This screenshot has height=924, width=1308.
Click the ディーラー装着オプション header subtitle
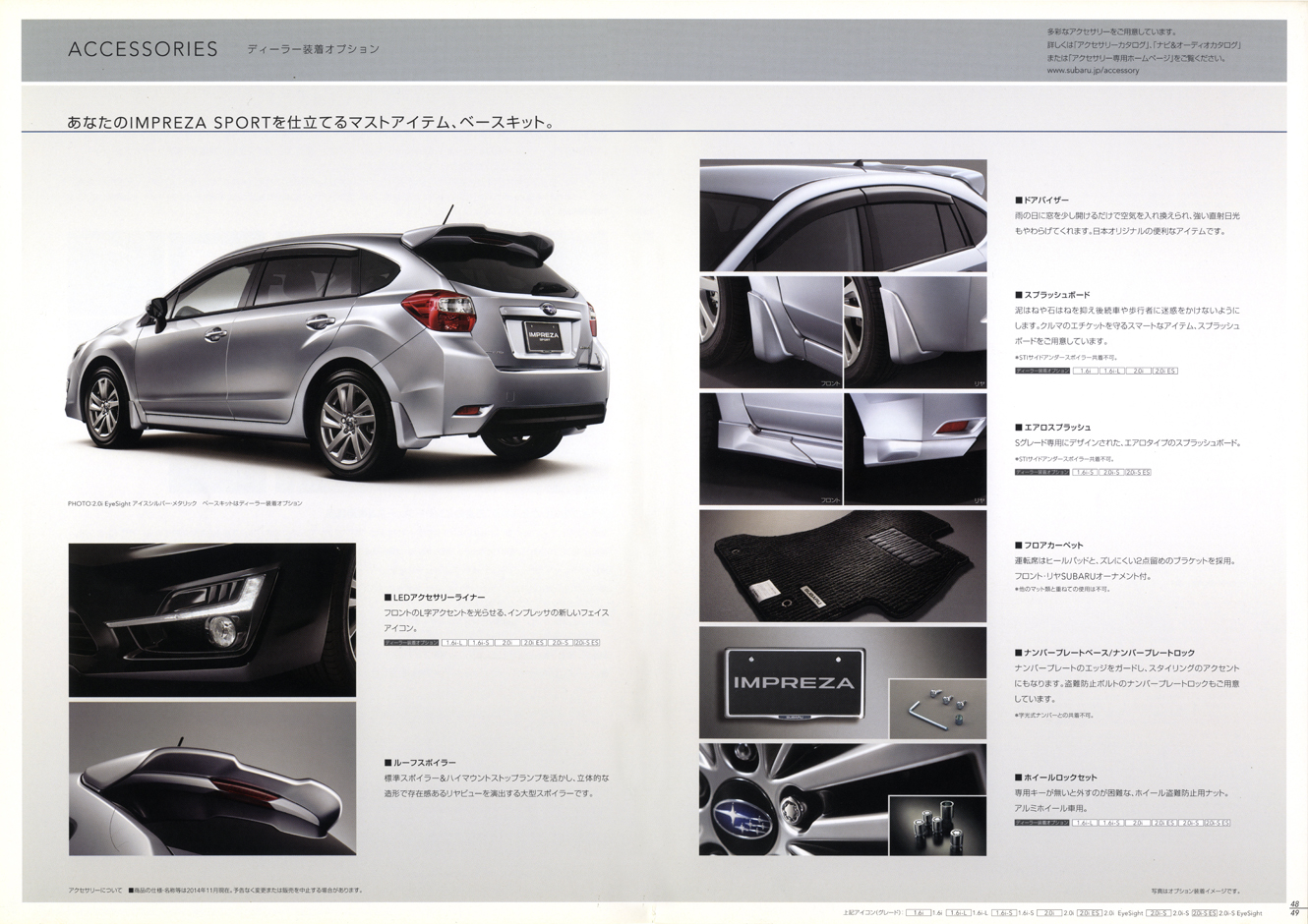pos(314,49)
